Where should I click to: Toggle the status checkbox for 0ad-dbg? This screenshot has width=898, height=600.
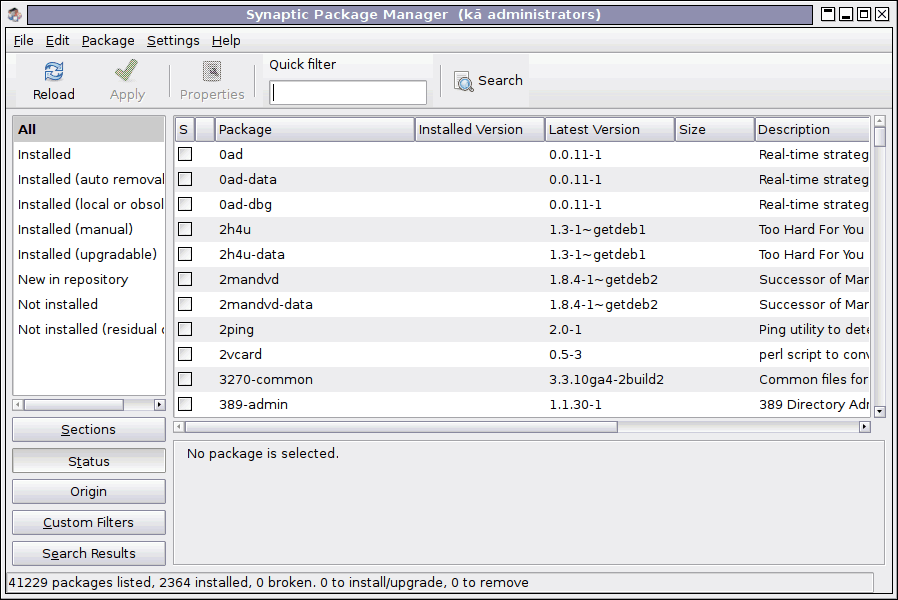pyautogui.click(x=185, y=204)
